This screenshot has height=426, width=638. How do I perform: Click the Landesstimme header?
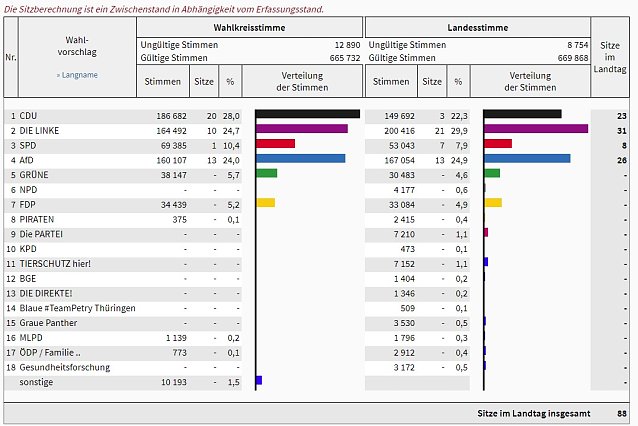point(478,28)
